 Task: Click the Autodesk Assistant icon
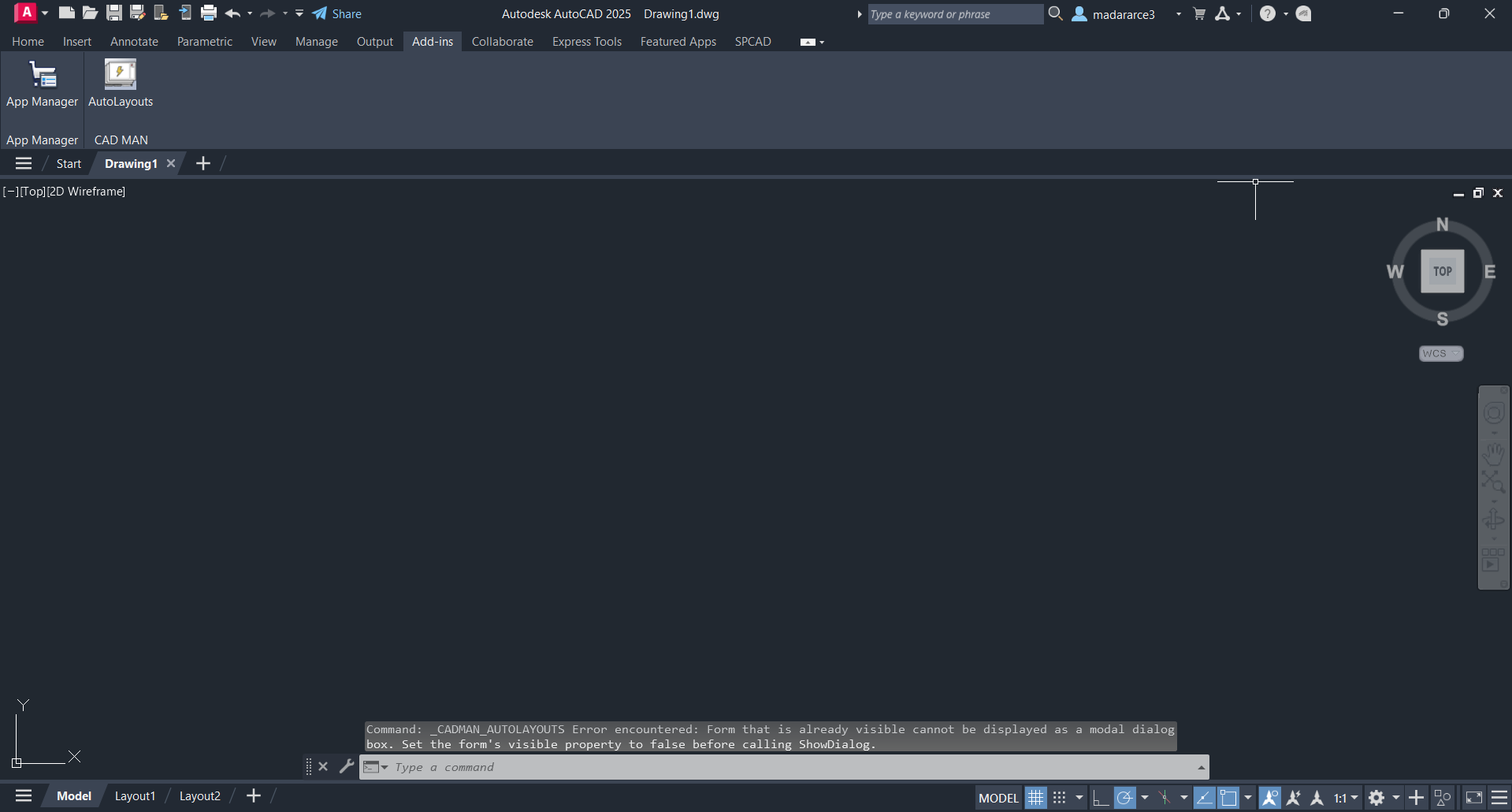pyautogui.click(x=1304, y=13)
